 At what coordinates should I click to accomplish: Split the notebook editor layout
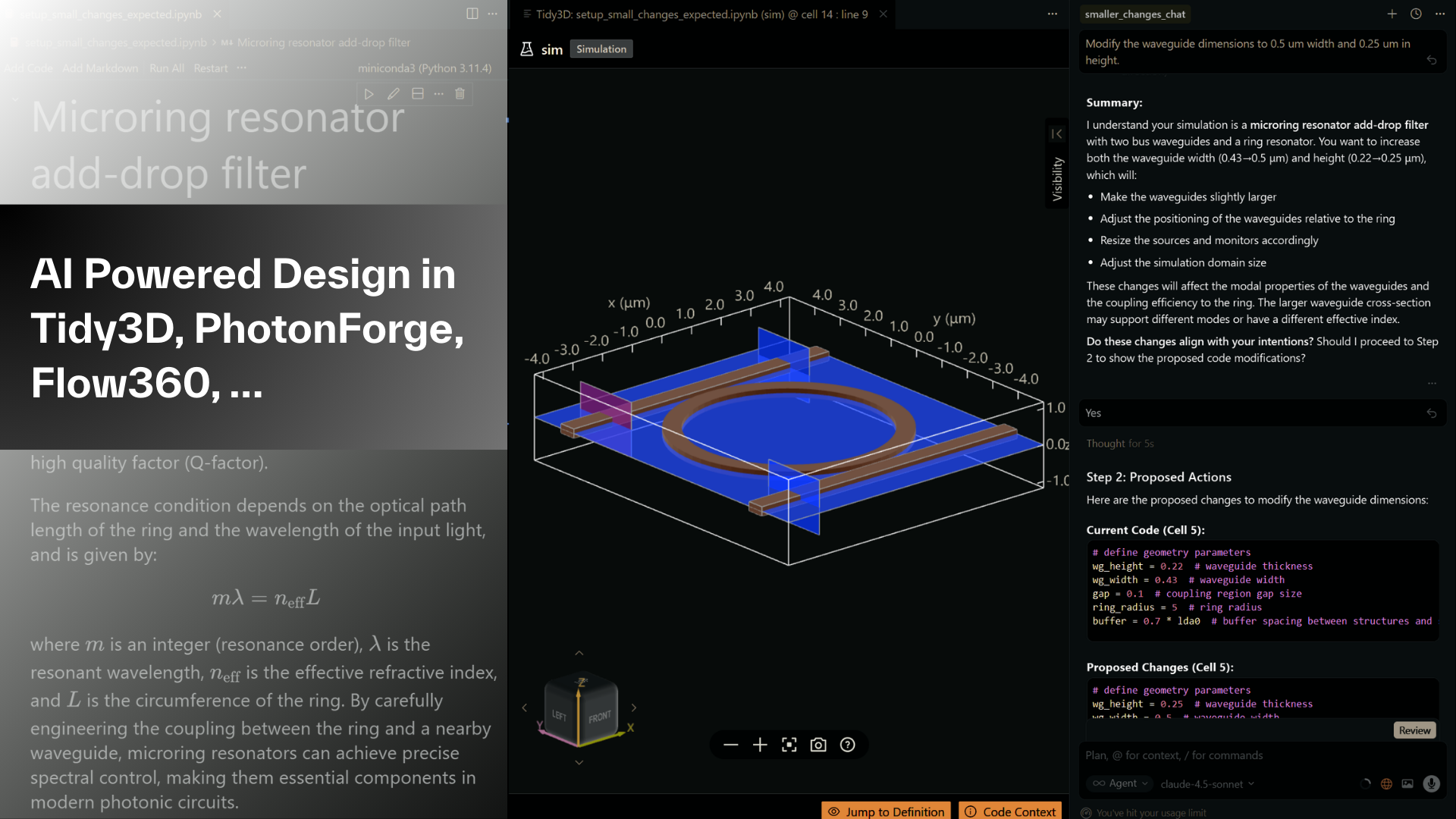pyautogui.click(x=472, y=14)
